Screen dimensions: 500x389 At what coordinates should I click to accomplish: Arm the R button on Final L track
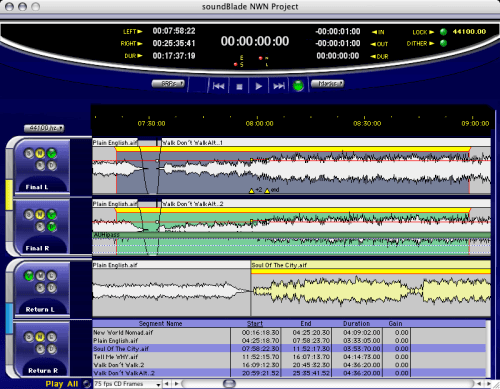(x=40, y=166)
